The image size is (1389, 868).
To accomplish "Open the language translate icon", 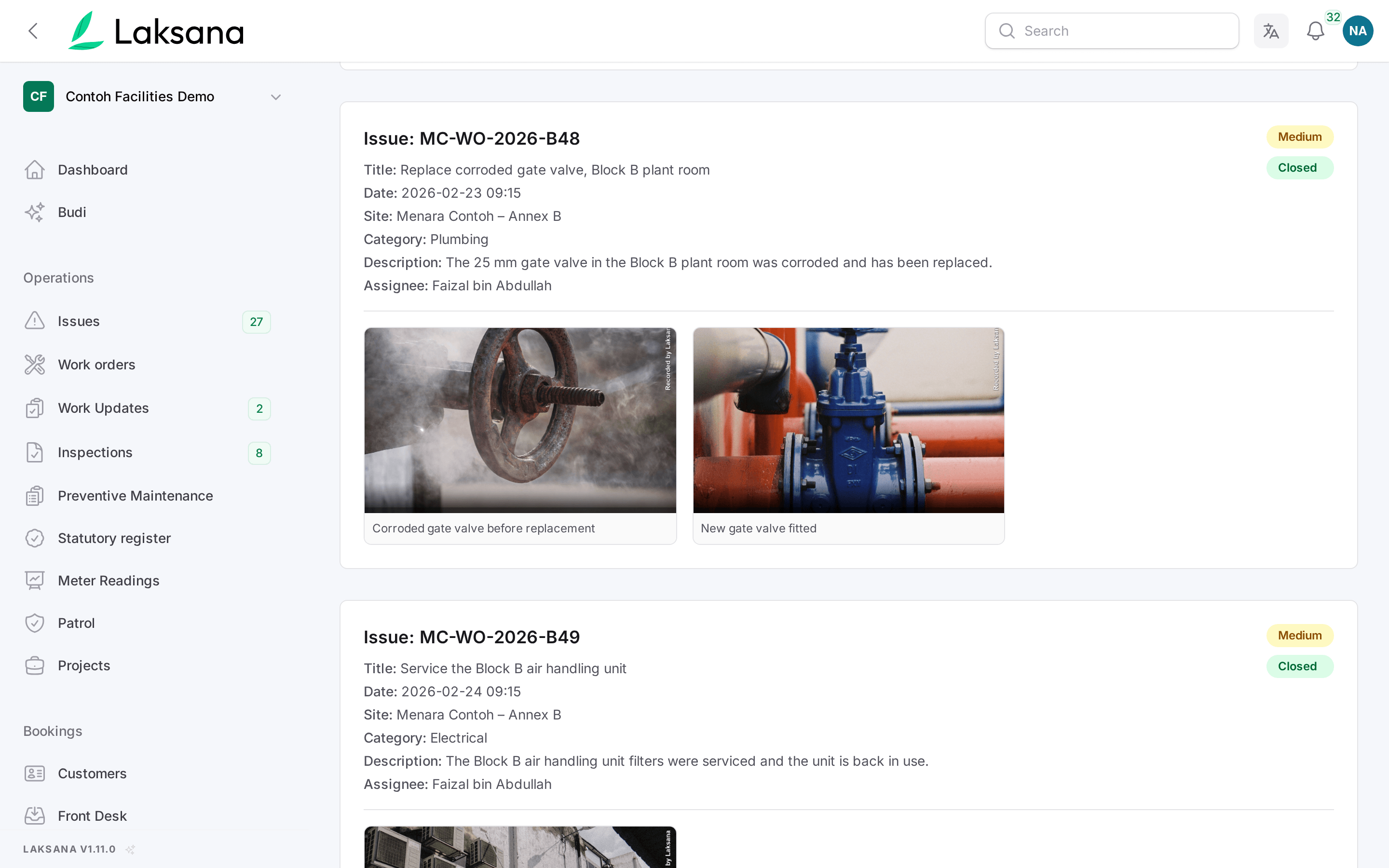I will [1271, 31].
